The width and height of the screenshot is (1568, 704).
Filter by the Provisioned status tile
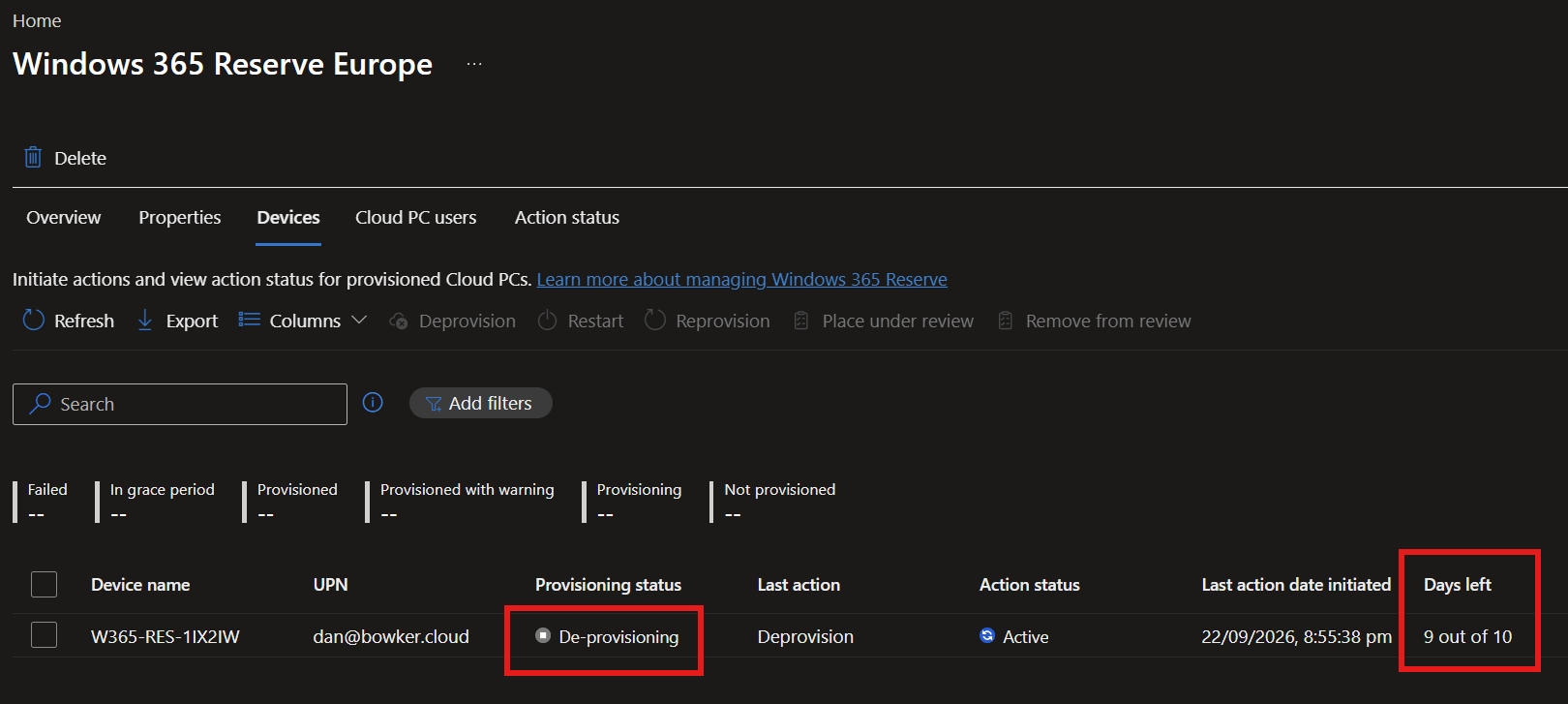point(290,501)
